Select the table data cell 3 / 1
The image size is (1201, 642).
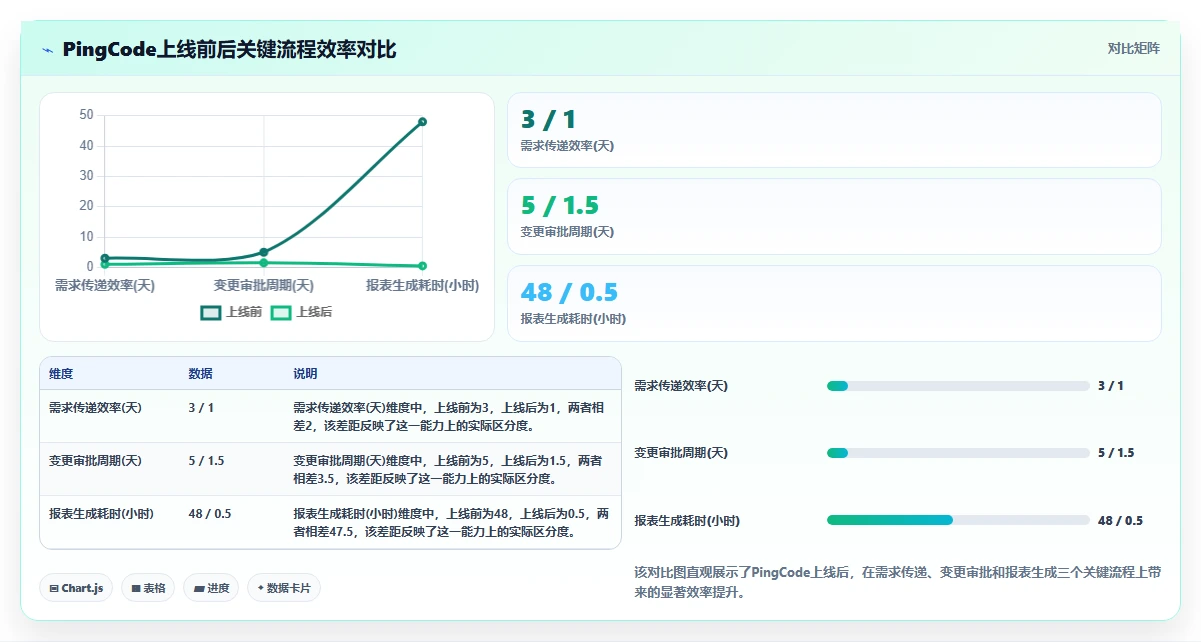pos(201,408)
